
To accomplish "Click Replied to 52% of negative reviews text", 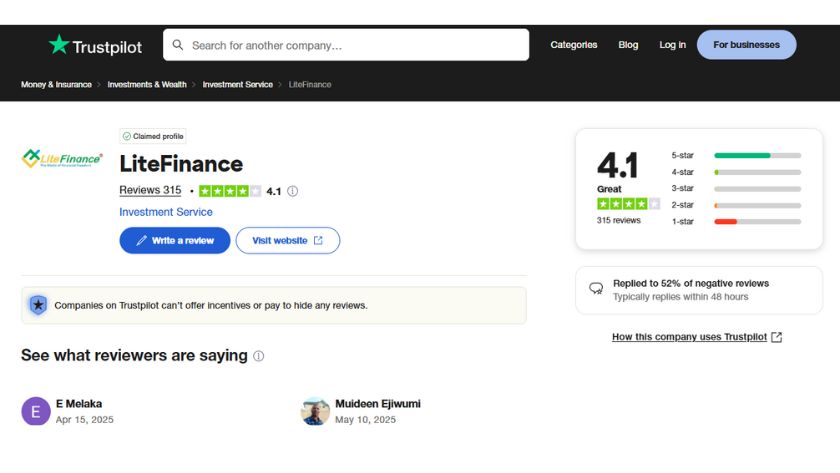I will coord(691,283).
